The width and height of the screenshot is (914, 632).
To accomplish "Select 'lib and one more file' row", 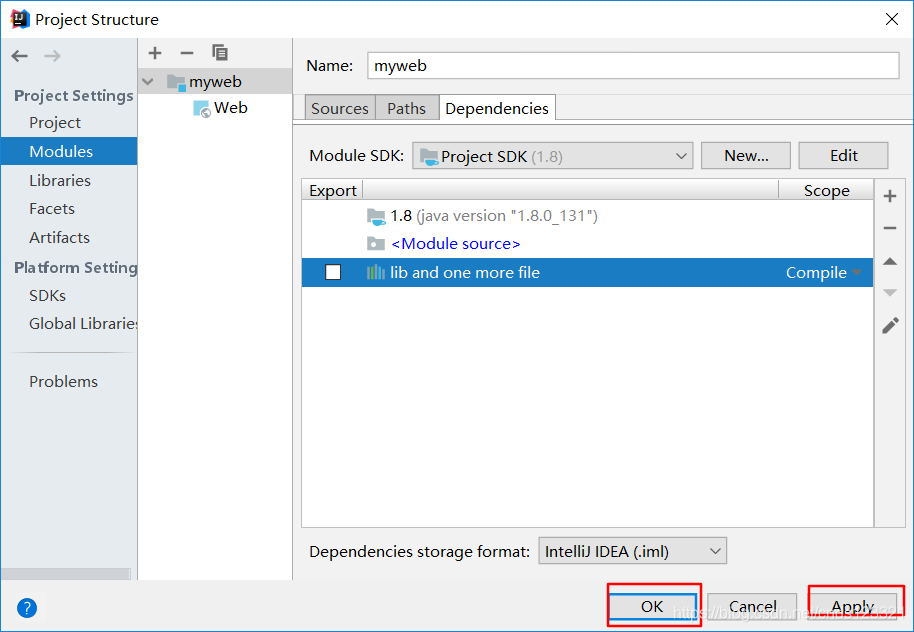I will click(587, 272).
